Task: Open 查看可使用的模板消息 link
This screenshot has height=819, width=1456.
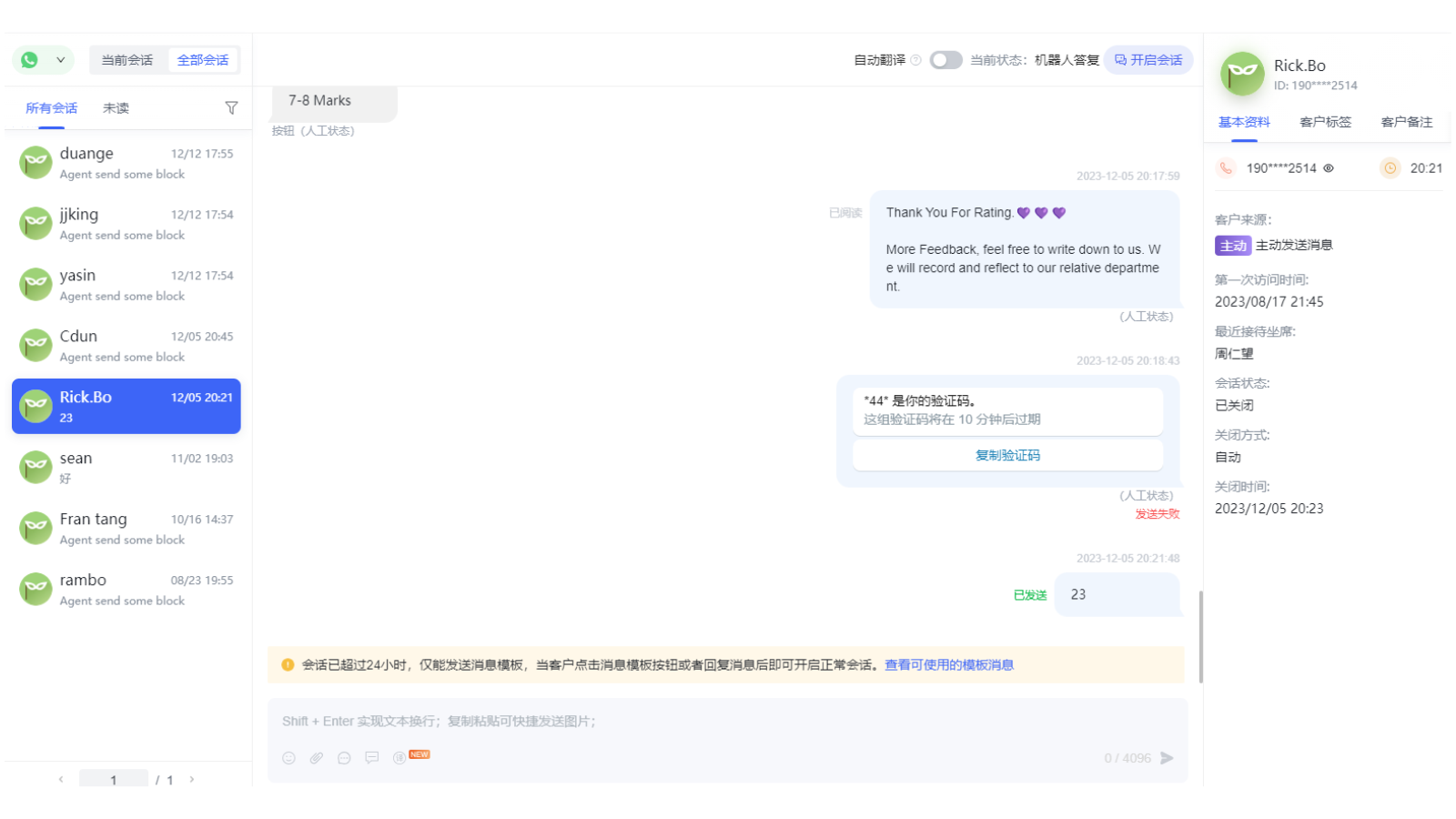Action: tap(948, 664)
